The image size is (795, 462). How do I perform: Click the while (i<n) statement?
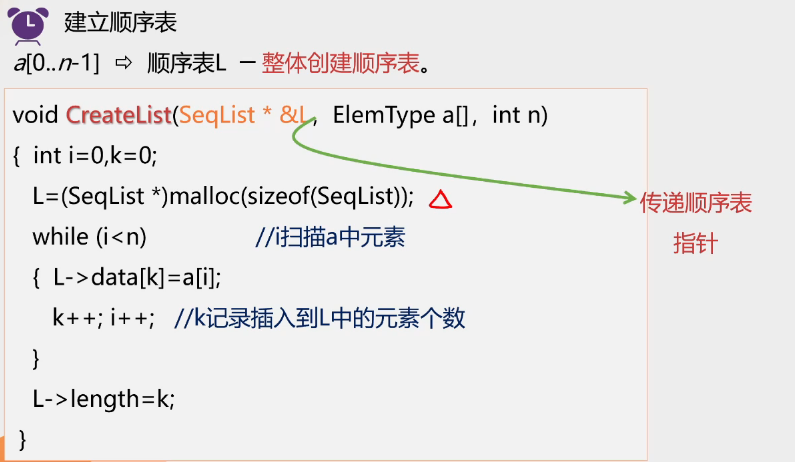(89, 237)
